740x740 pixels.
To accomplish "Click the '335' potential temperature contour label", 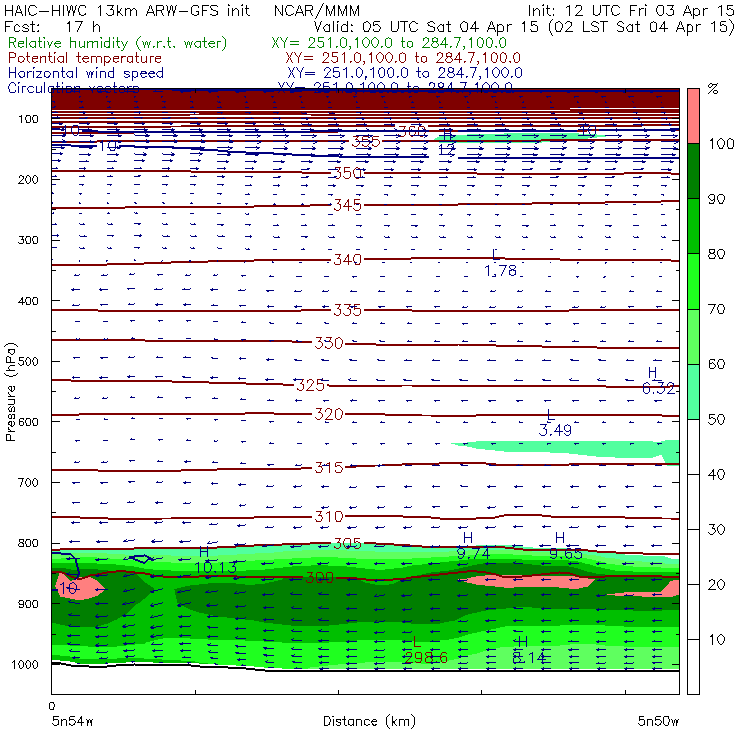I will [x=347, y=310].
